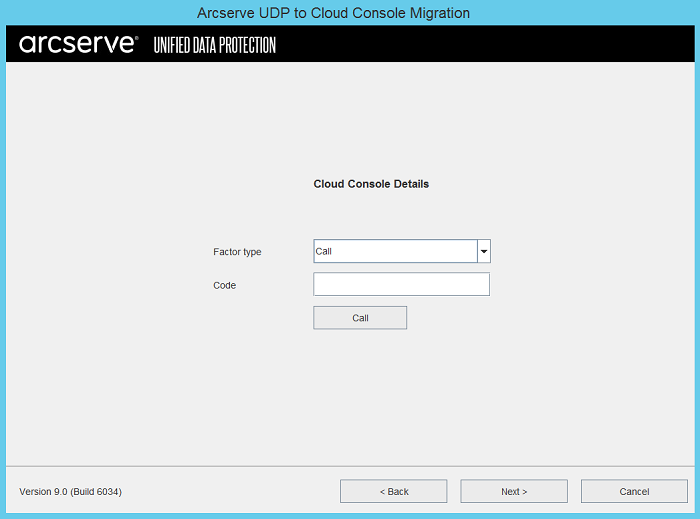Click the Code input field
Viewport: 700px width, 519px height.
[x=401, y=284]
